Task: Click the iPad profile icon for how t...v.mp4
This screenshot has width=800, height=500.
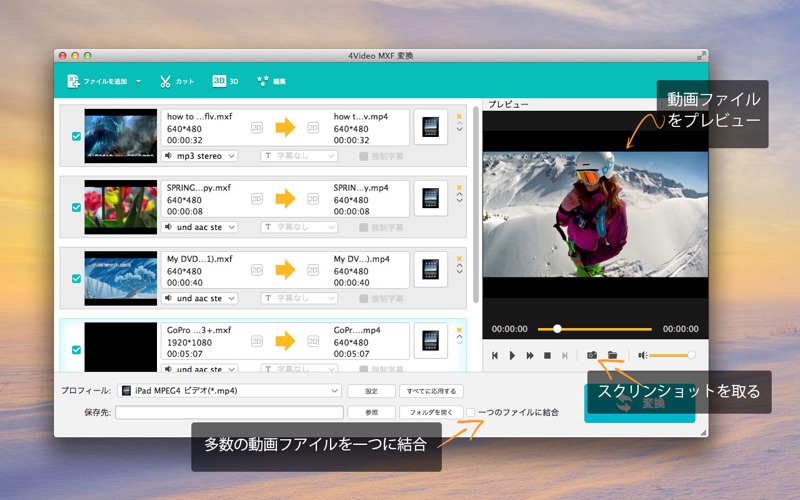Action: click(431, 127)
